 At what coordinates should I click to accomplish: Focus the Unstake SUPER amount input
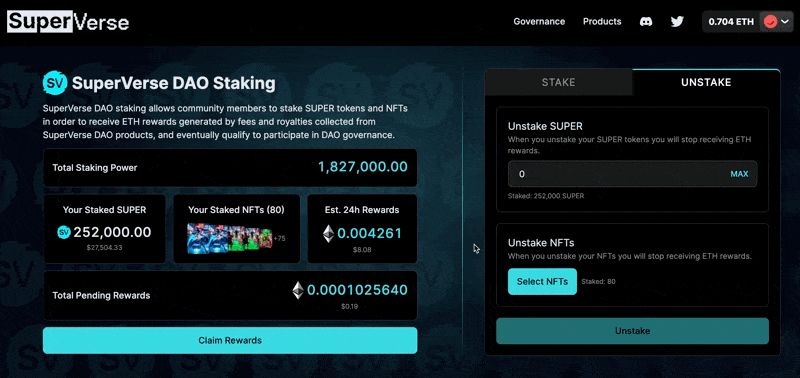[633, 174]
